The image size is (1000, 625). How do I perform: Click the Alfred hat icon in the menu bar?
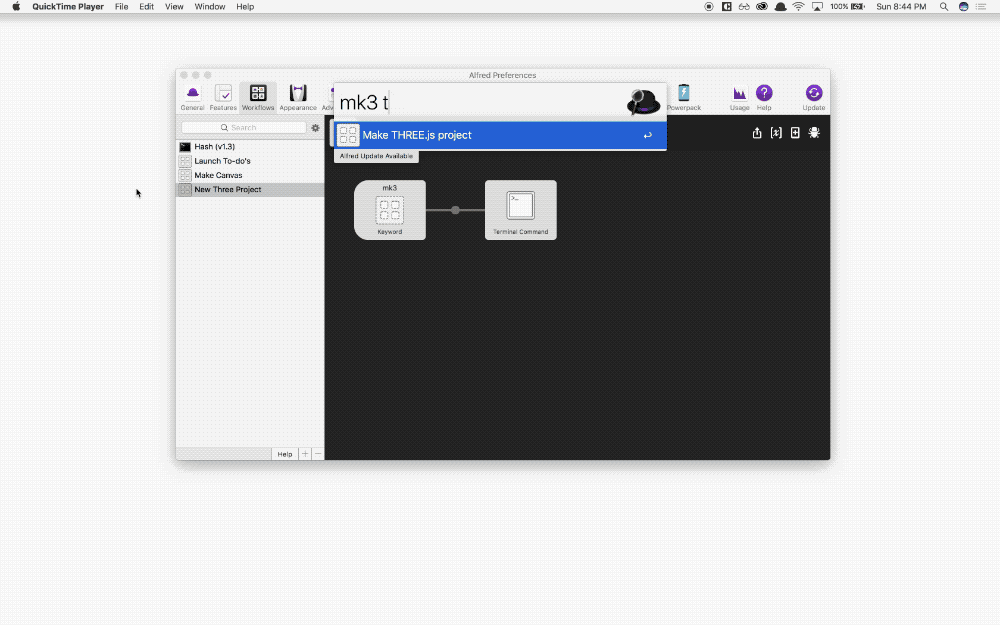tap(780, 6)
